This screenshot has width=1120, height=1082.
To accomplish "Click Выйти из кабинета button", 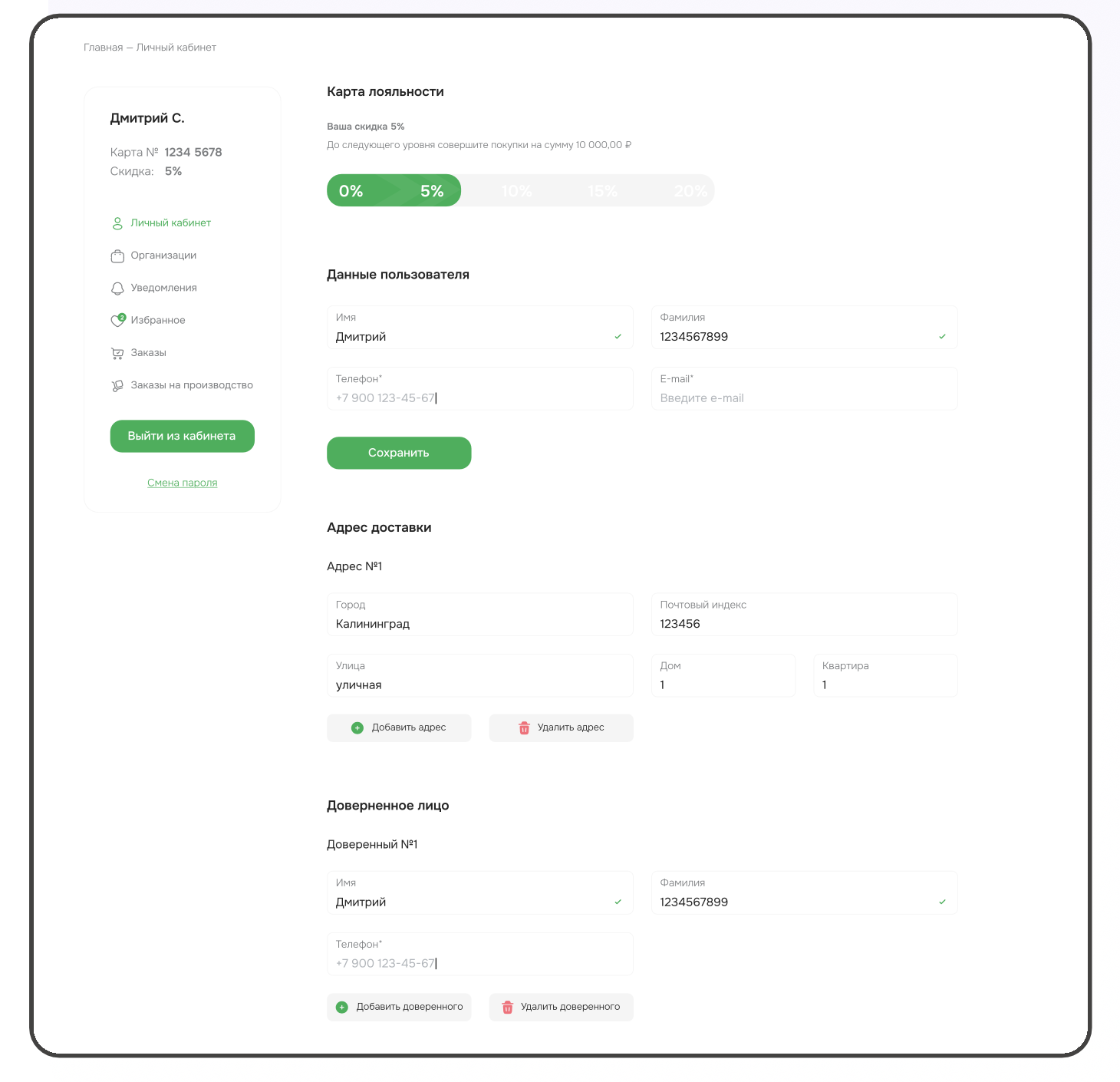I will 182,436.
